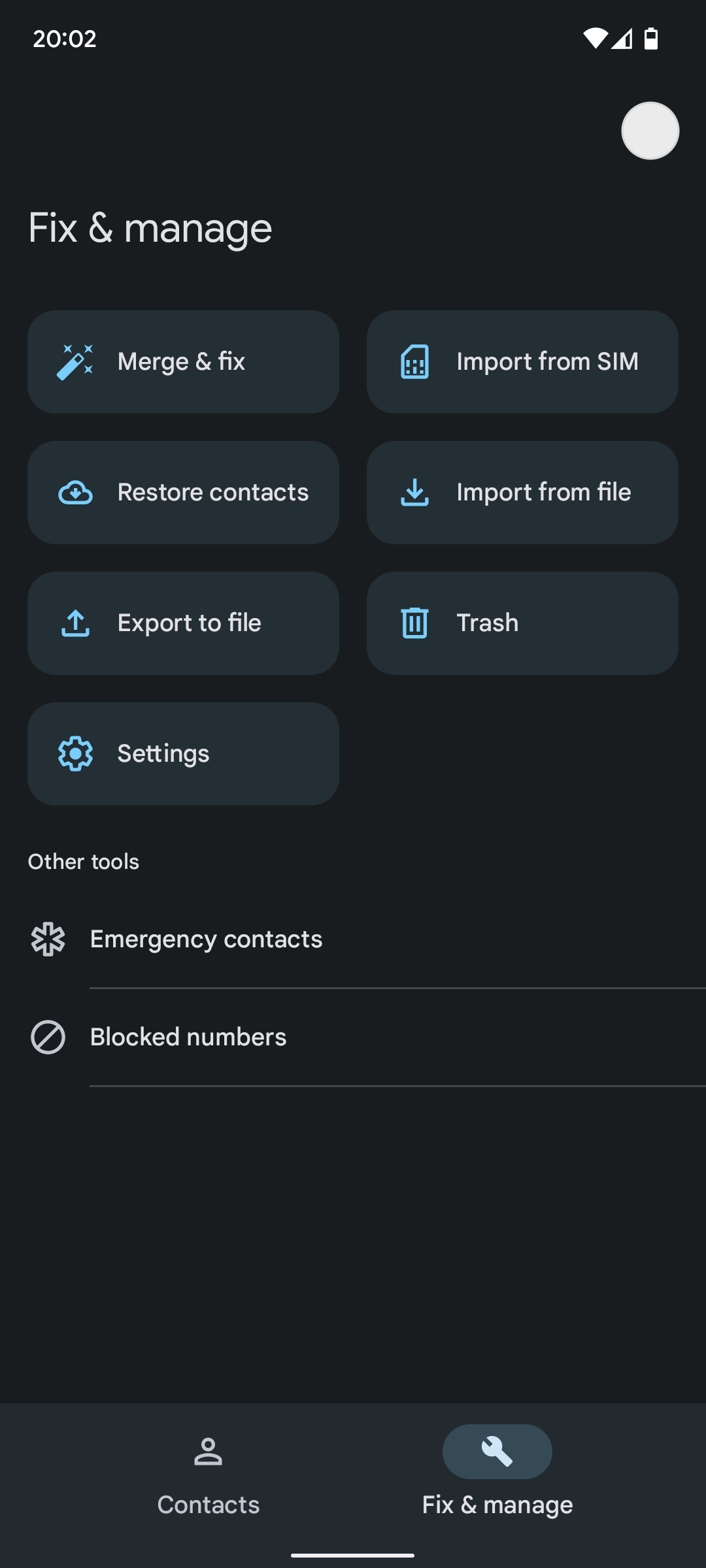Tap the Settings gear icon
Screen dimensions: 706x1568
(75, 754)
